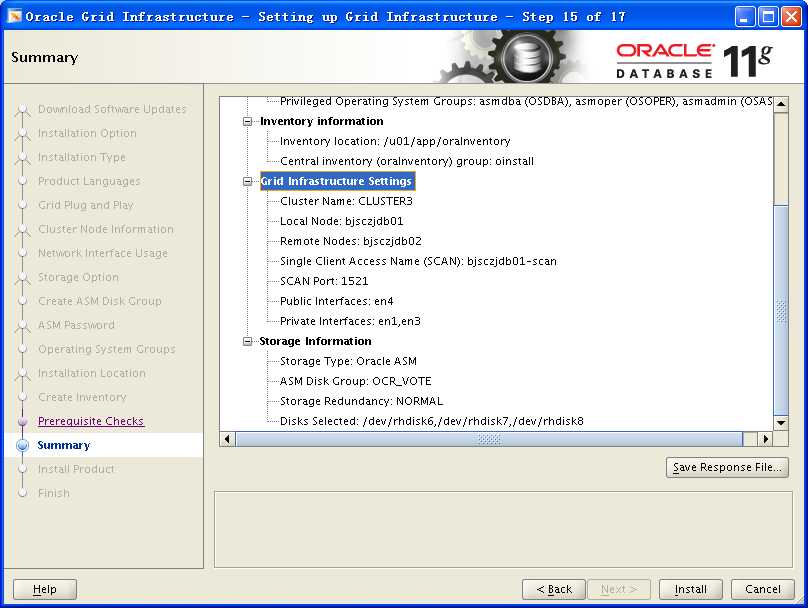Select the Disks Selected rhdisk row
The image size is (808, 608).
point(431,421)
